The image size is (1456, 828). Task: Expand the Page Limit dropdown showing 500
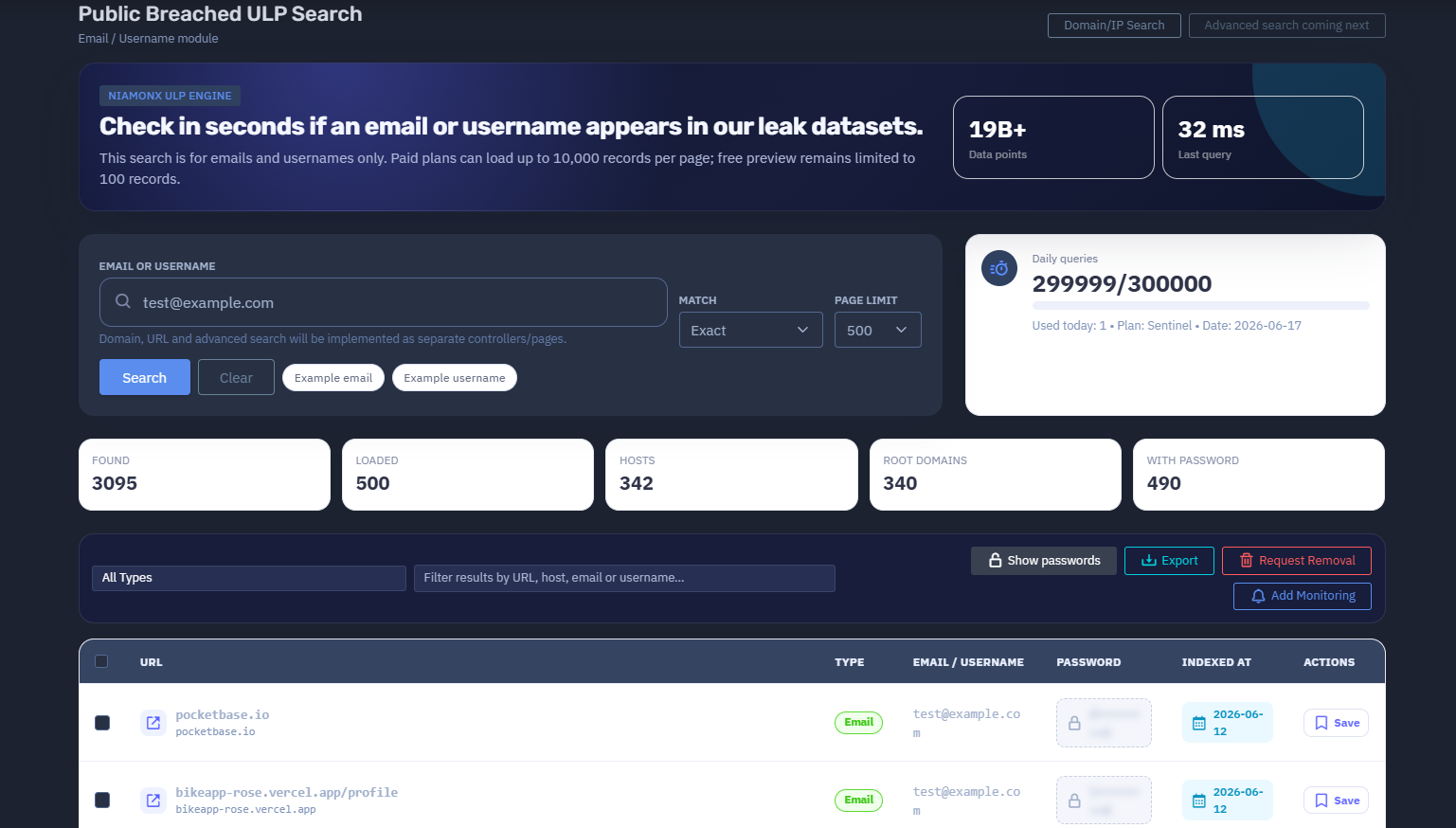click(877, 330)
